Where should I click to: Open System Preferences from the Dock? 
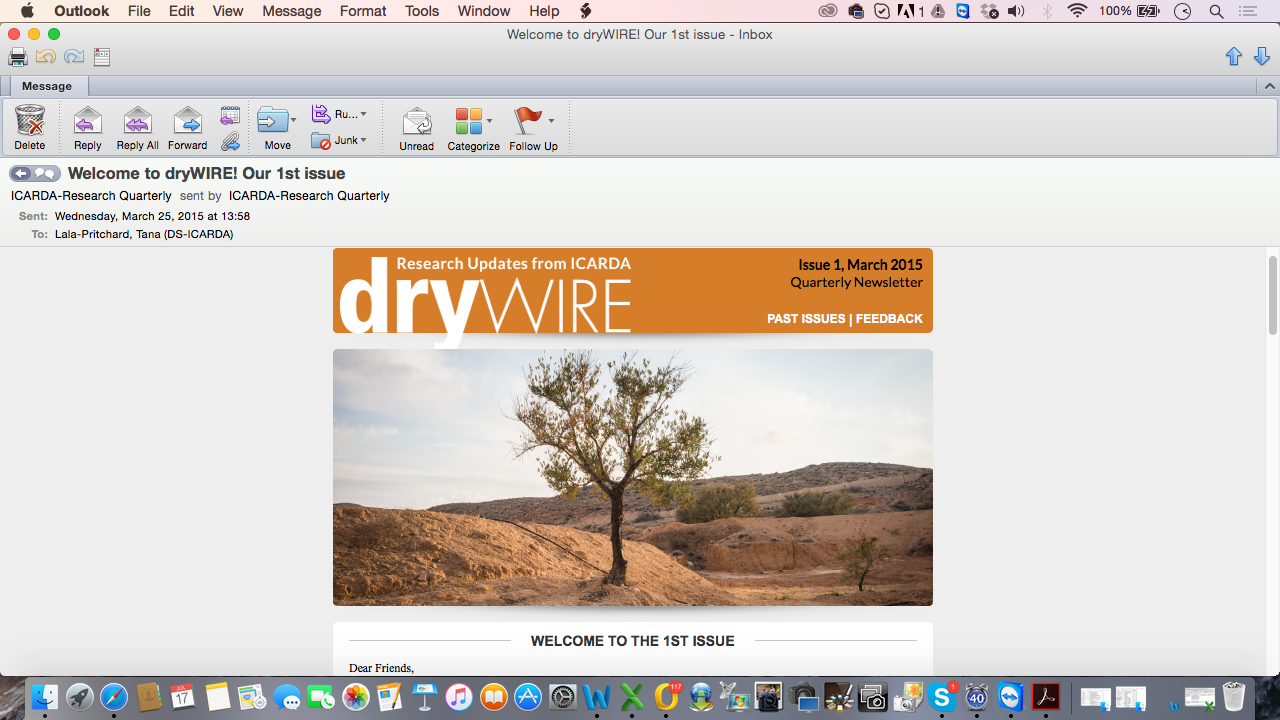[563, 697]
